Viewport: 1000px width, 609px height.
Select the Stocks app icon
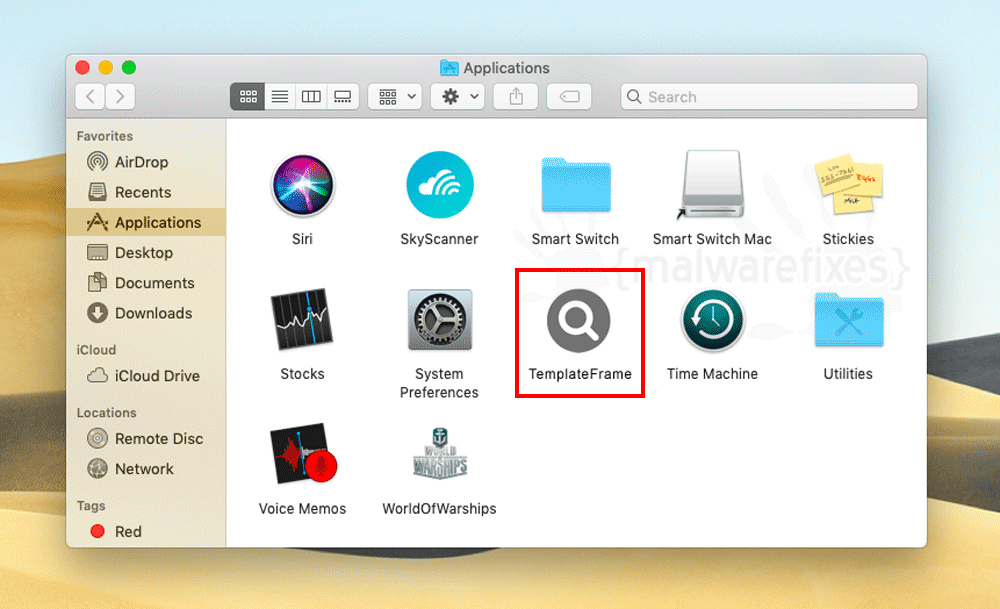tap(302, 319)
